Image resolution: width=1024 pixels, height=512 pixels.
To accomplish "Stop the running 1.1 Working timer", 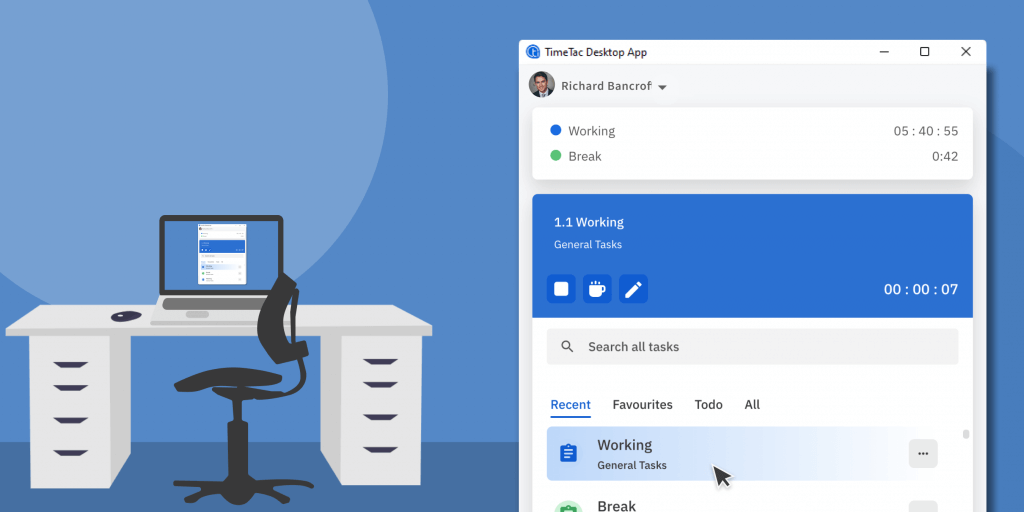I will pos(561,289).
